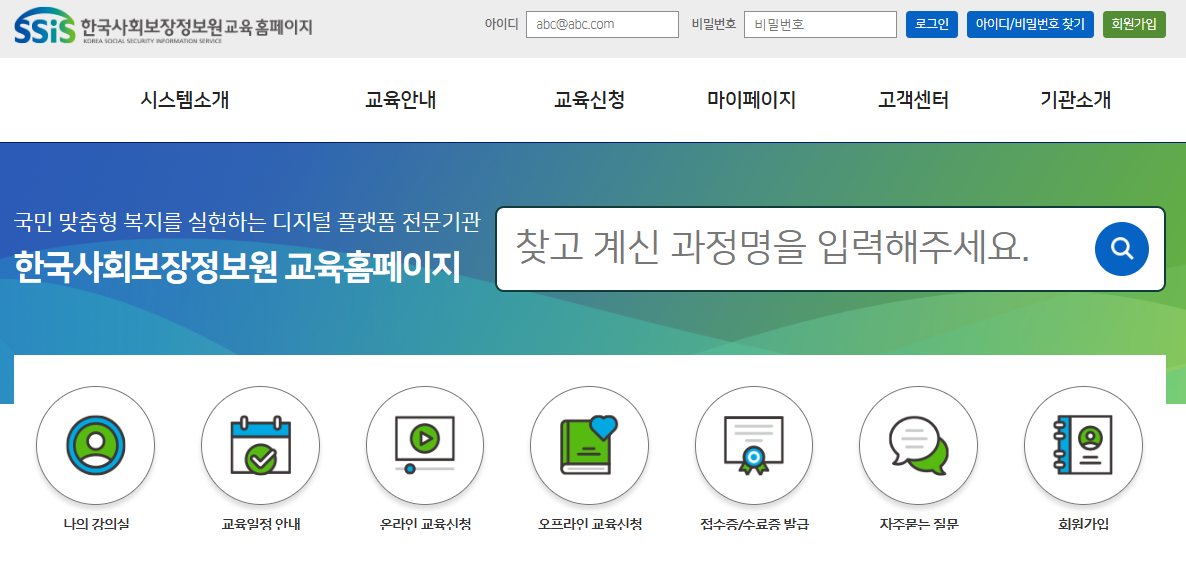Viewport: 1186px width, 562px height.
Task: Click the magnifier search button
Action: click(x=1122, y=249)
